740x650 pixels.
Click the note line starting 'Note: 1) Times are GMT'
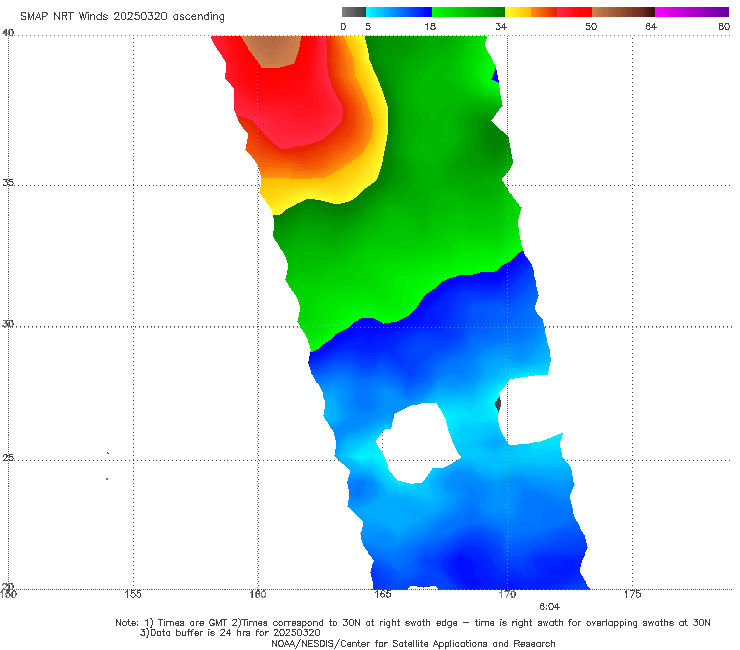tap(412, 623)
